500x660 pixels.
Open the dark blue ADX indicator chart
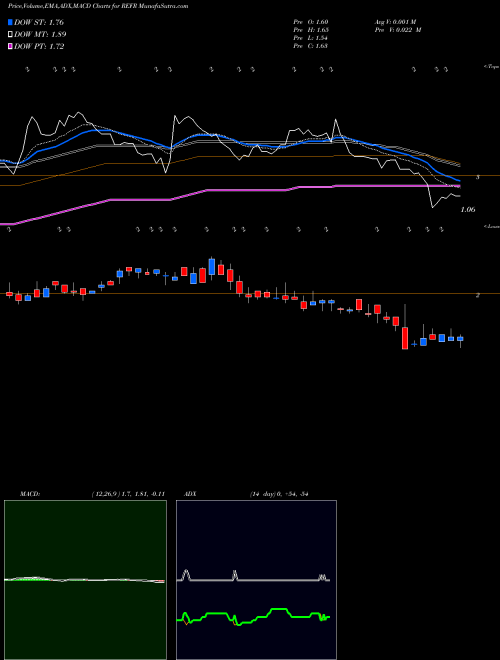(256, 580)
